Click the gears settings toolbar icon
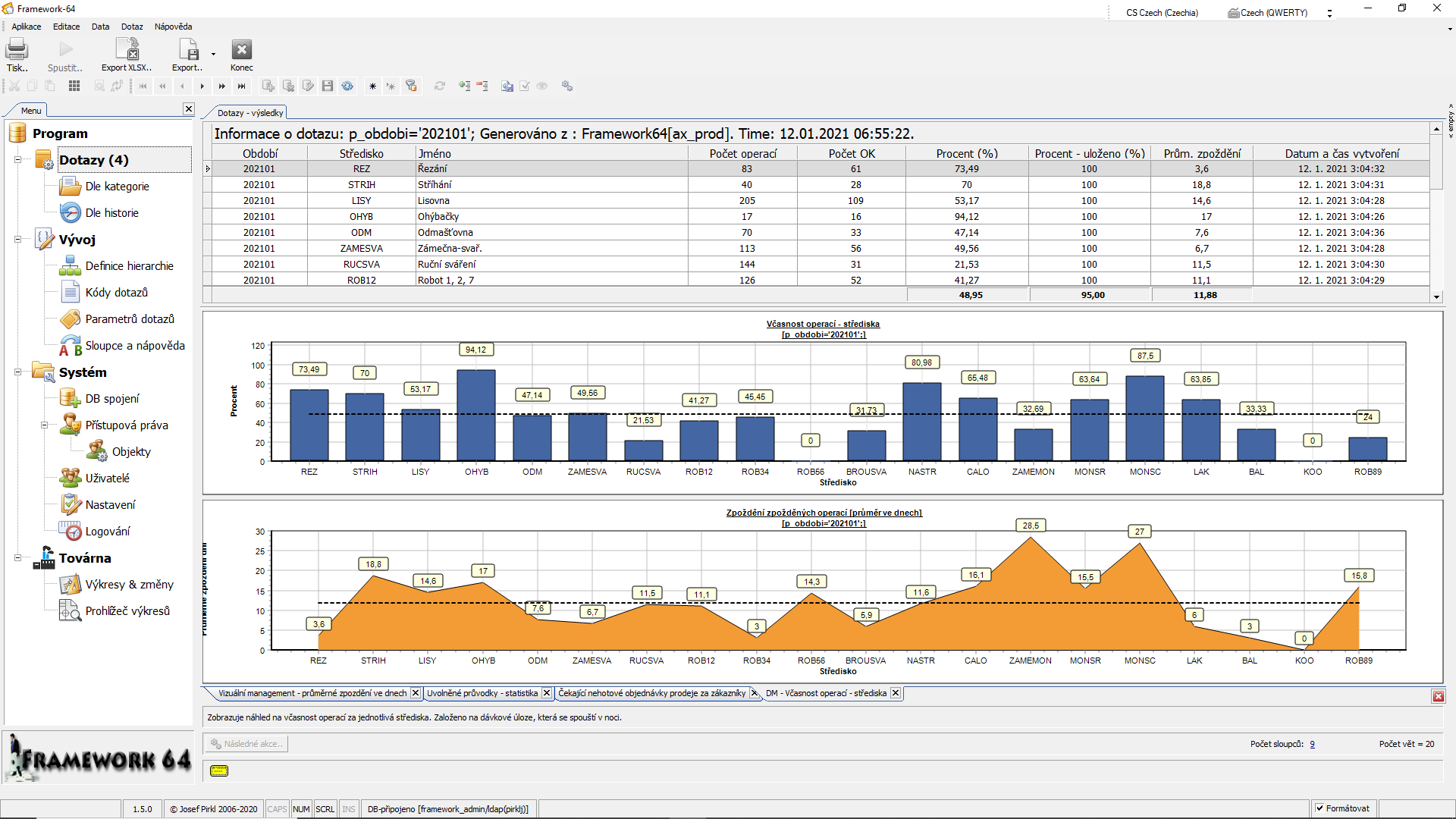Viewport: 1456px width, 819px height. pyautogui.click(x=566, y=86)
